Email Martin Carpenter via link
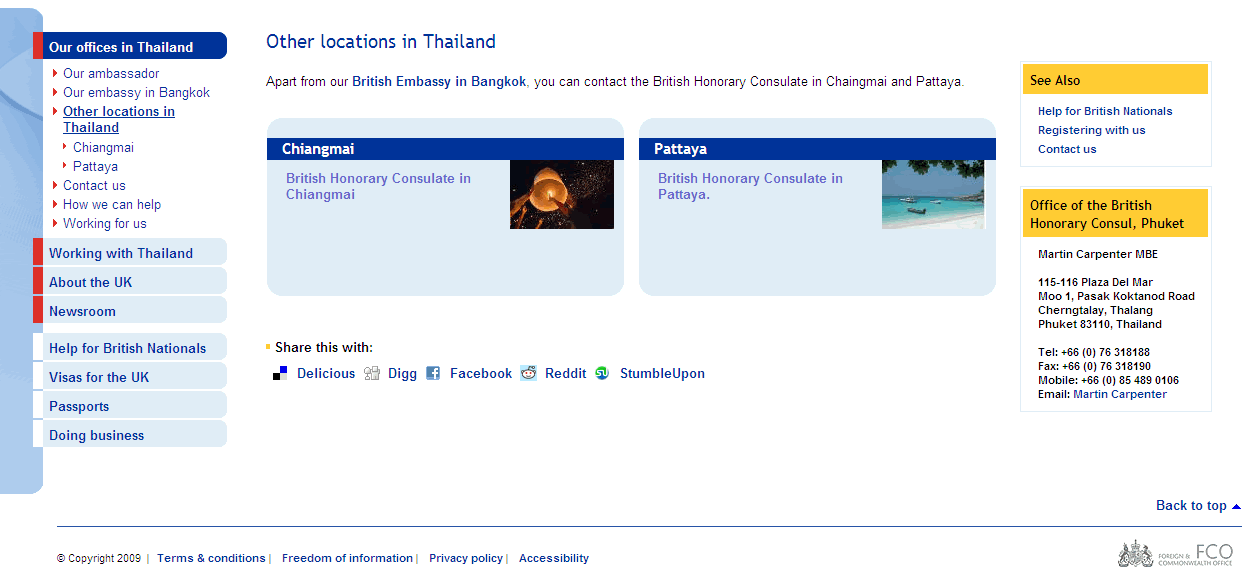Image resolution: width=1249 pixels, height=580 pixels. point(1119,394)
